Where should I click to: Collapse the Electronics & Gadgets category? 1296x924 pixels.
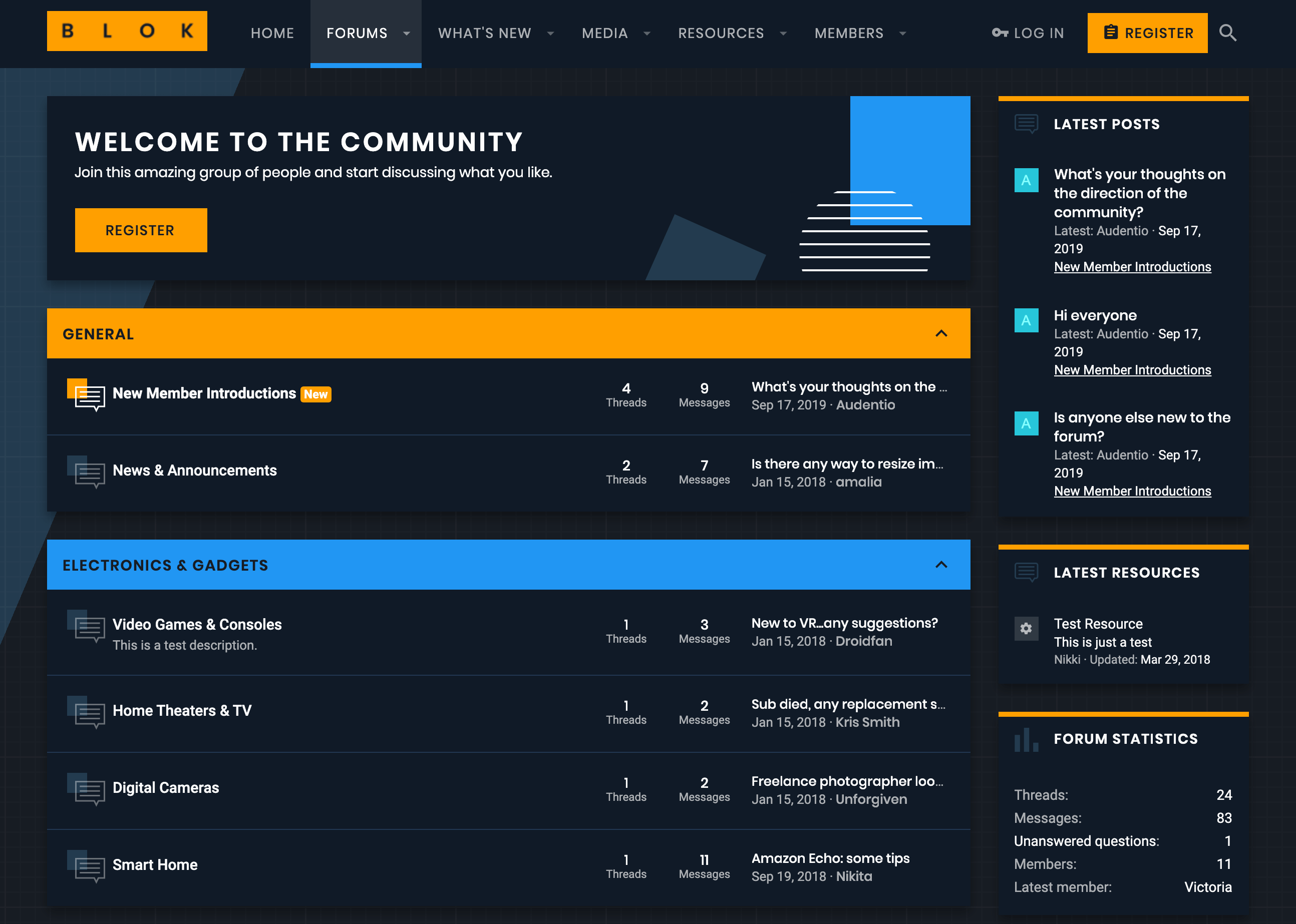pos(941,565)
